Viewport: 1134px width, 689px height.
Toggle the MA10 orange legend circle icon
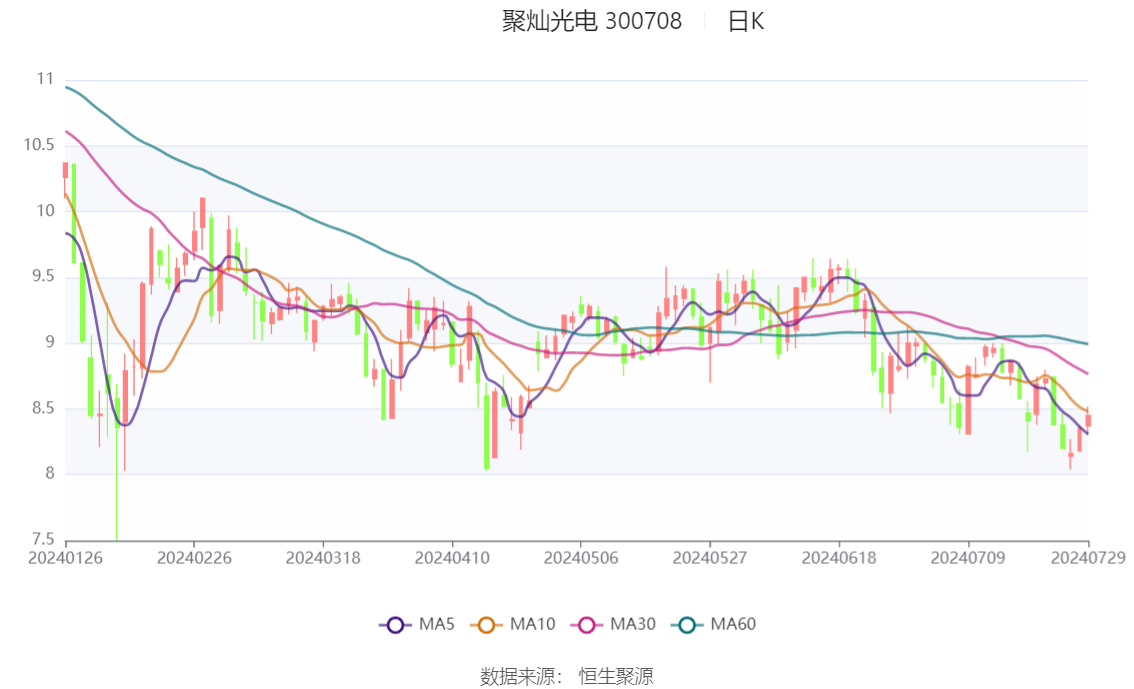(486, 625)
